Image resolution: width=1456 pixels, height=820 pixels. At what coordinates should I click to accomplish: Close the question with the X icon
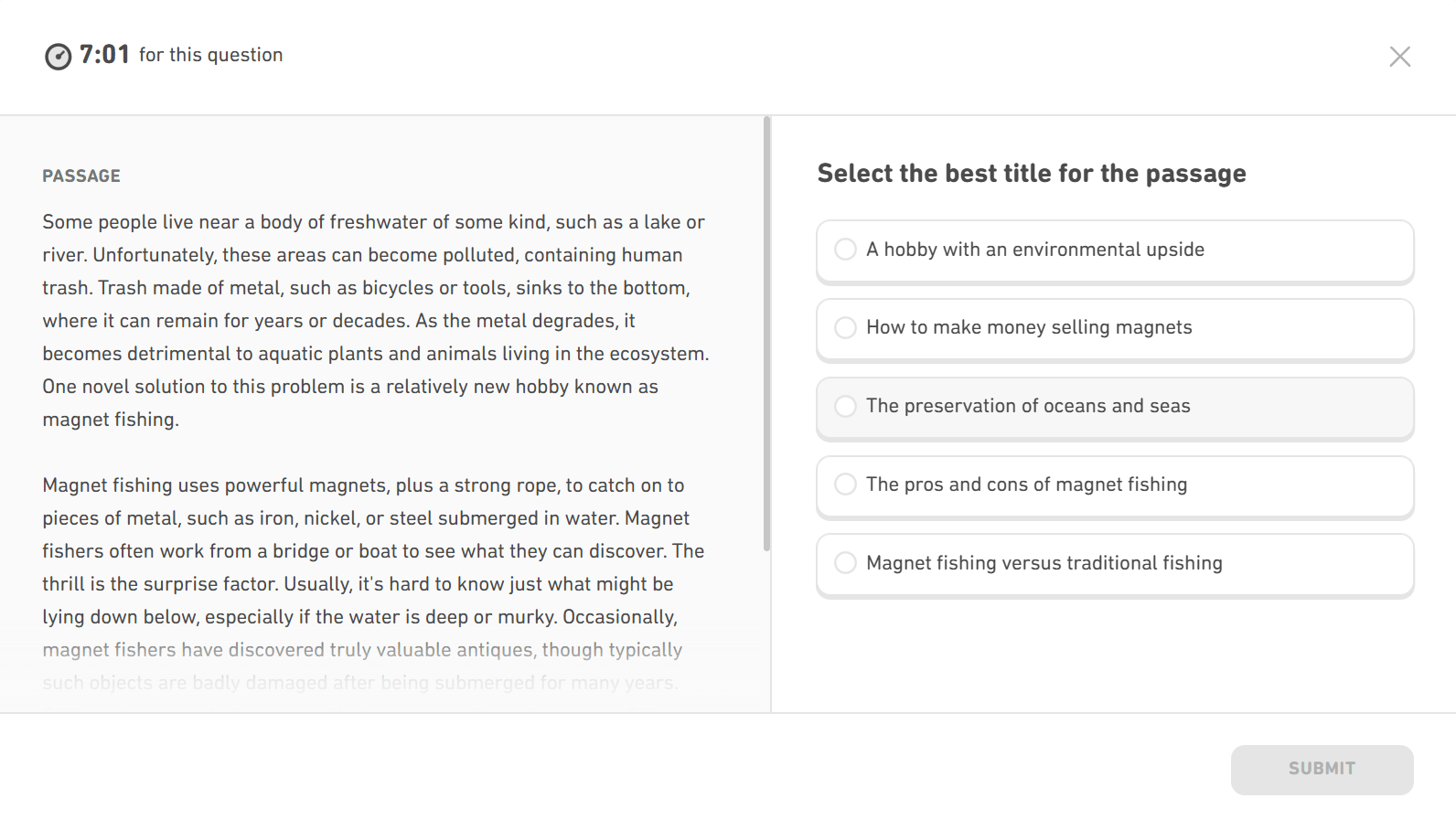coord(1399,57)
